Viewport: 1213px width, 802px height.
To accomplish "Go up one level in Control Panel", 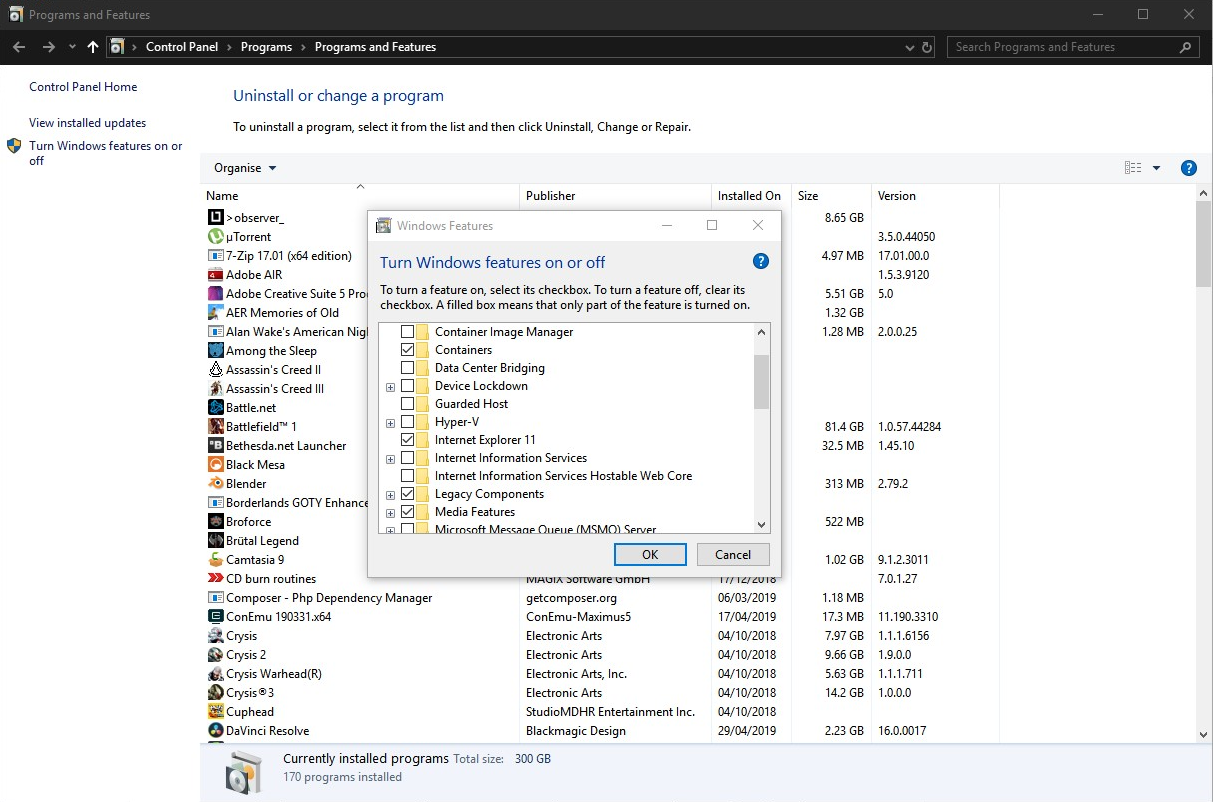I will 93,47.
